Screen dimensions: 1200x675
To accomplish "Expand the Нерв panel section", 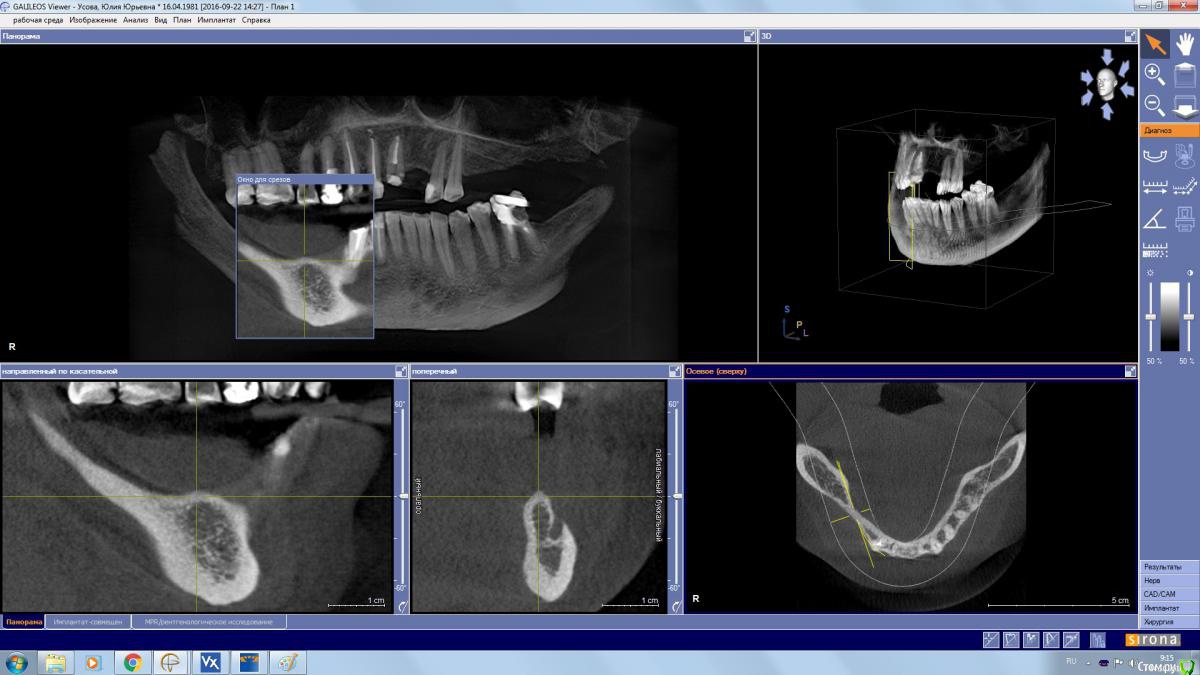I will coord(1168,580).
